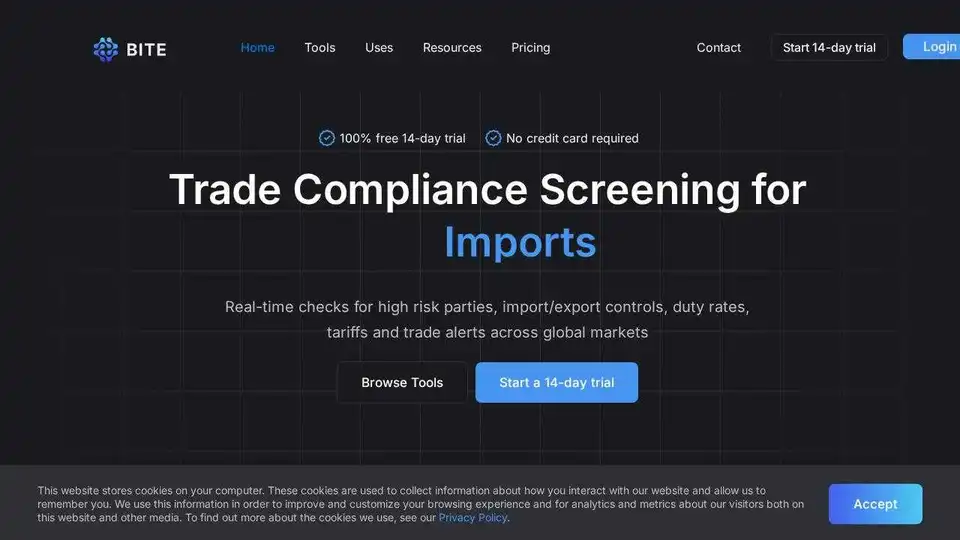Click the blue Imports headline word
Screen dimensions: 960x540
(x=520, y=242)
